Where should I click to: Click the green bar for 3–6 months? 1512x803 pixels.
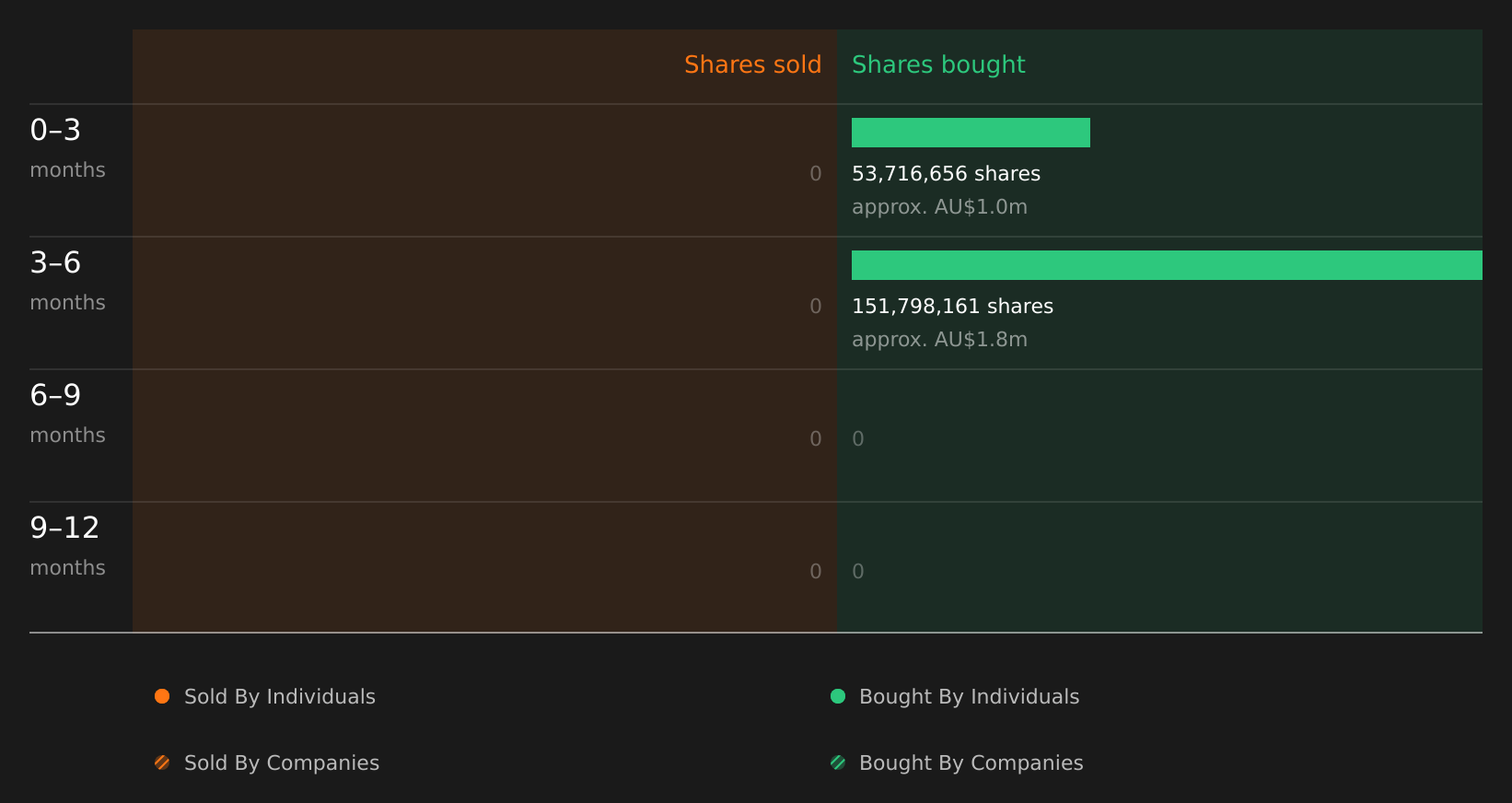coord(1167,265)
